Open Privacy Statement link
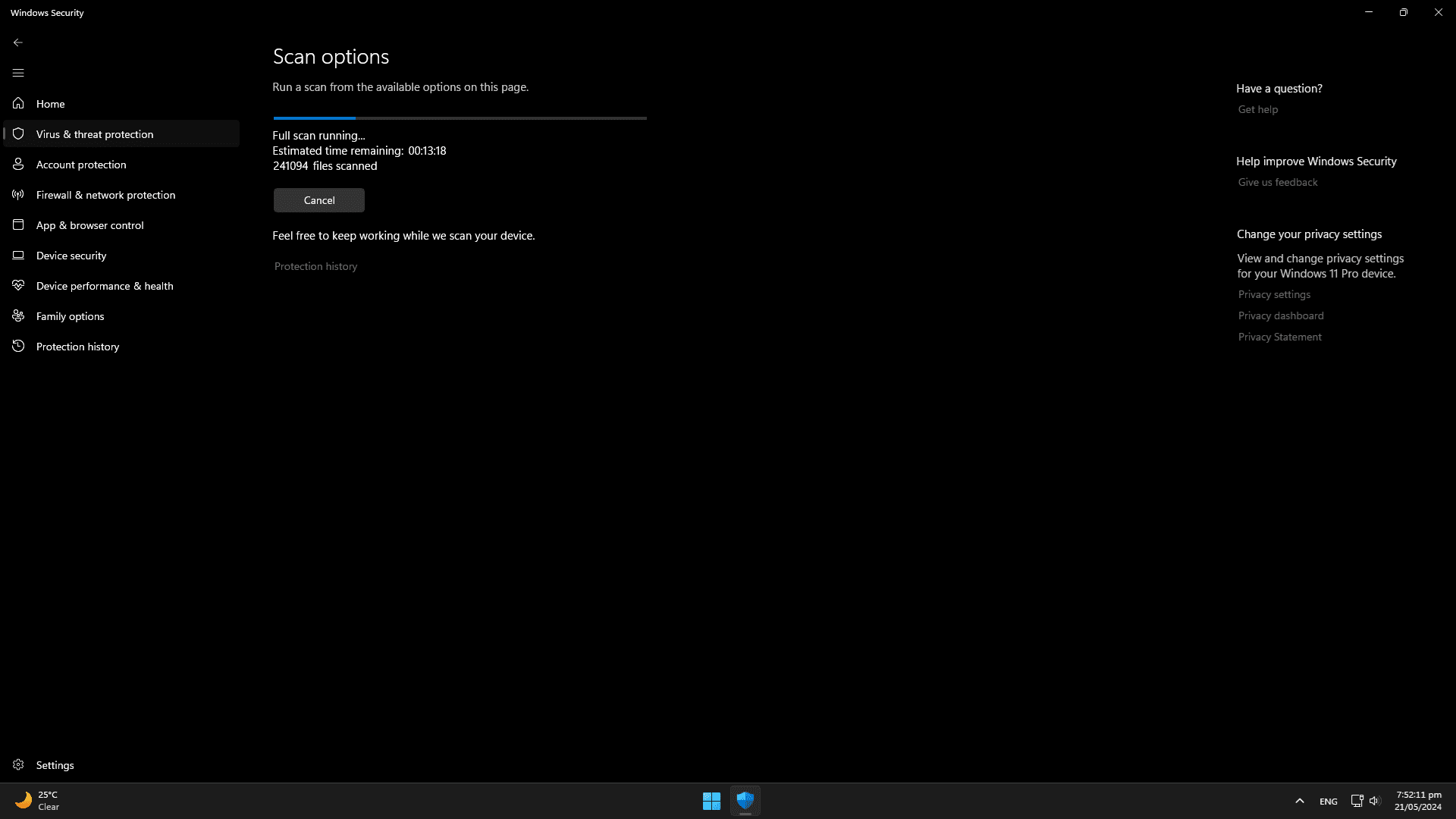Screen dimensions: 1456x819 coord(1279,337)
